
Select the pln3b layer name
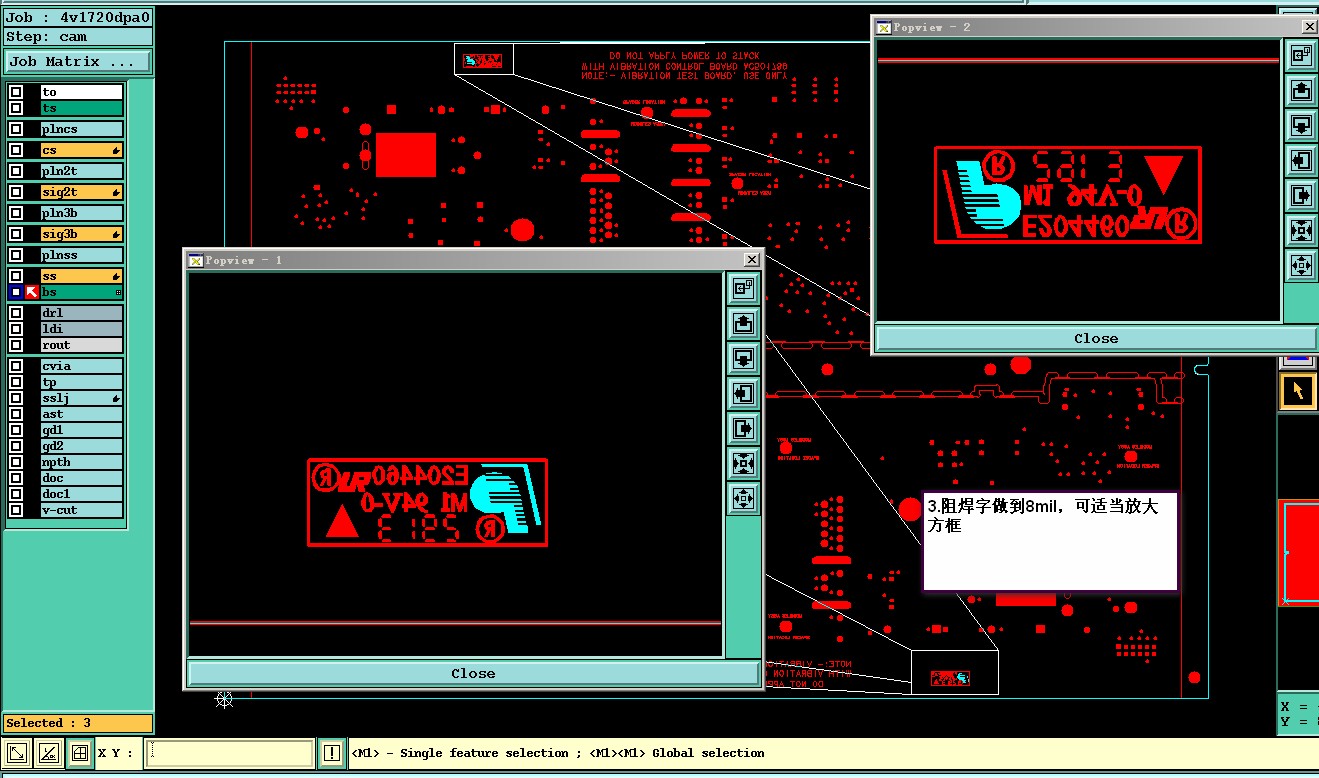coord(81,213)
